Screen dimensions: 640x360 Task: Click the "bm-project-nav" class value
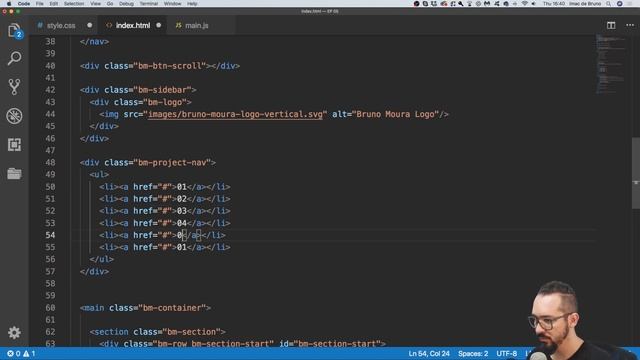coord(172,162)
